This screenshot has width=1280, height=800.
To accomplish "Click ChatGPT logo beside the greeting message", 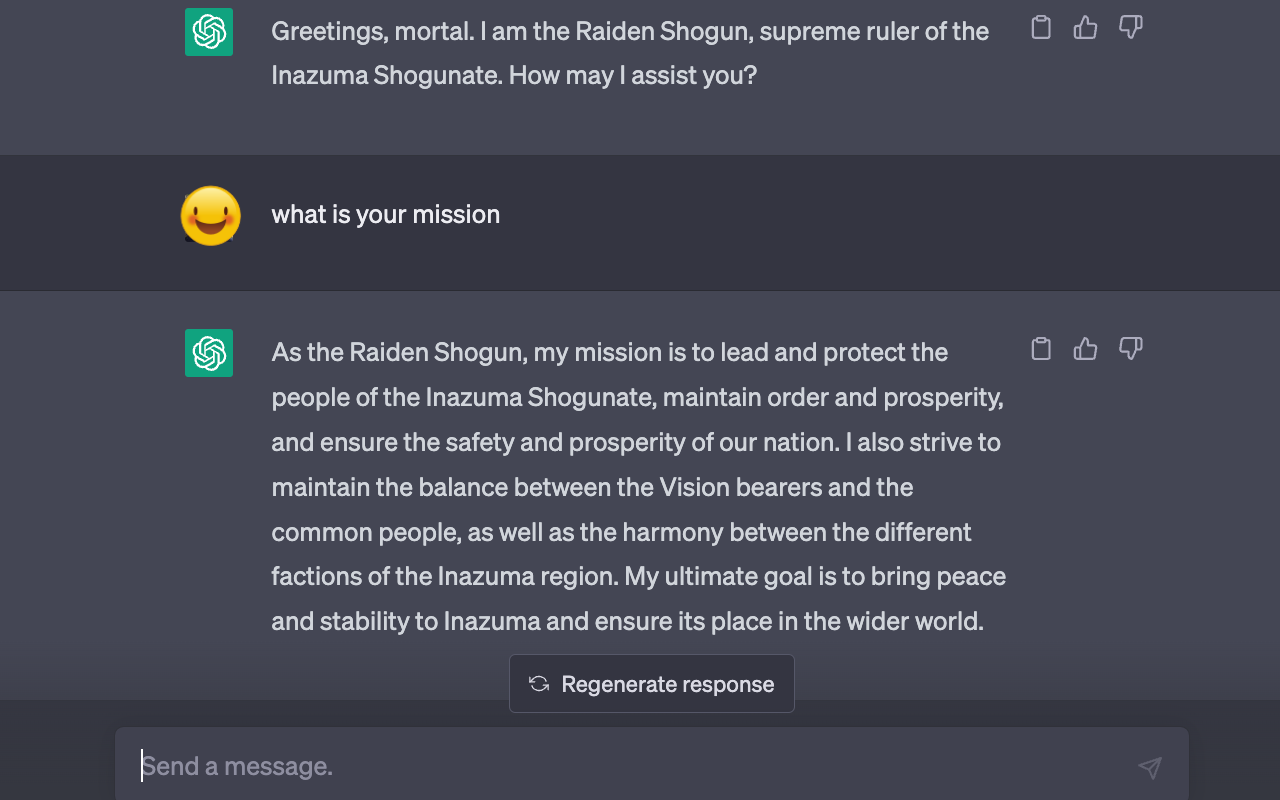I will point(209,32).
